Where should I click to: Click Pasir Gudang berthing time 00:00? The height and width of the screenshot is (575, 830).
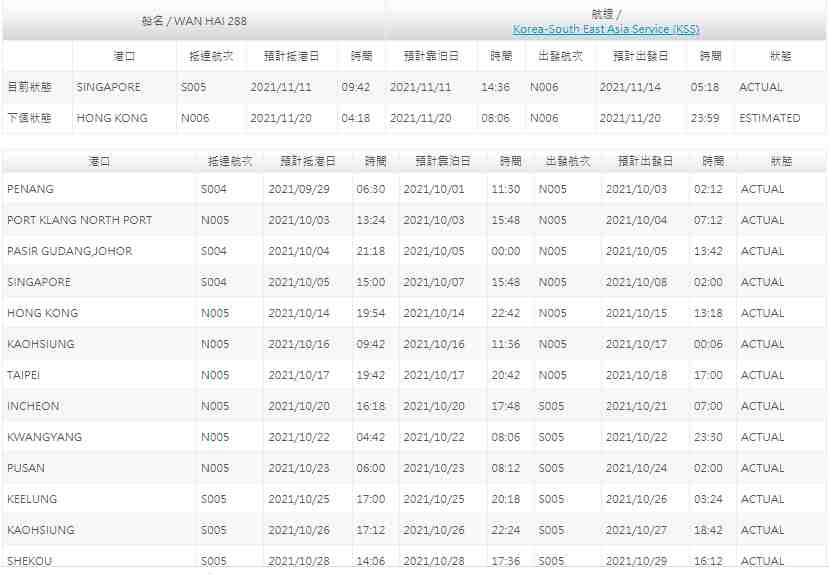(506, 251)
